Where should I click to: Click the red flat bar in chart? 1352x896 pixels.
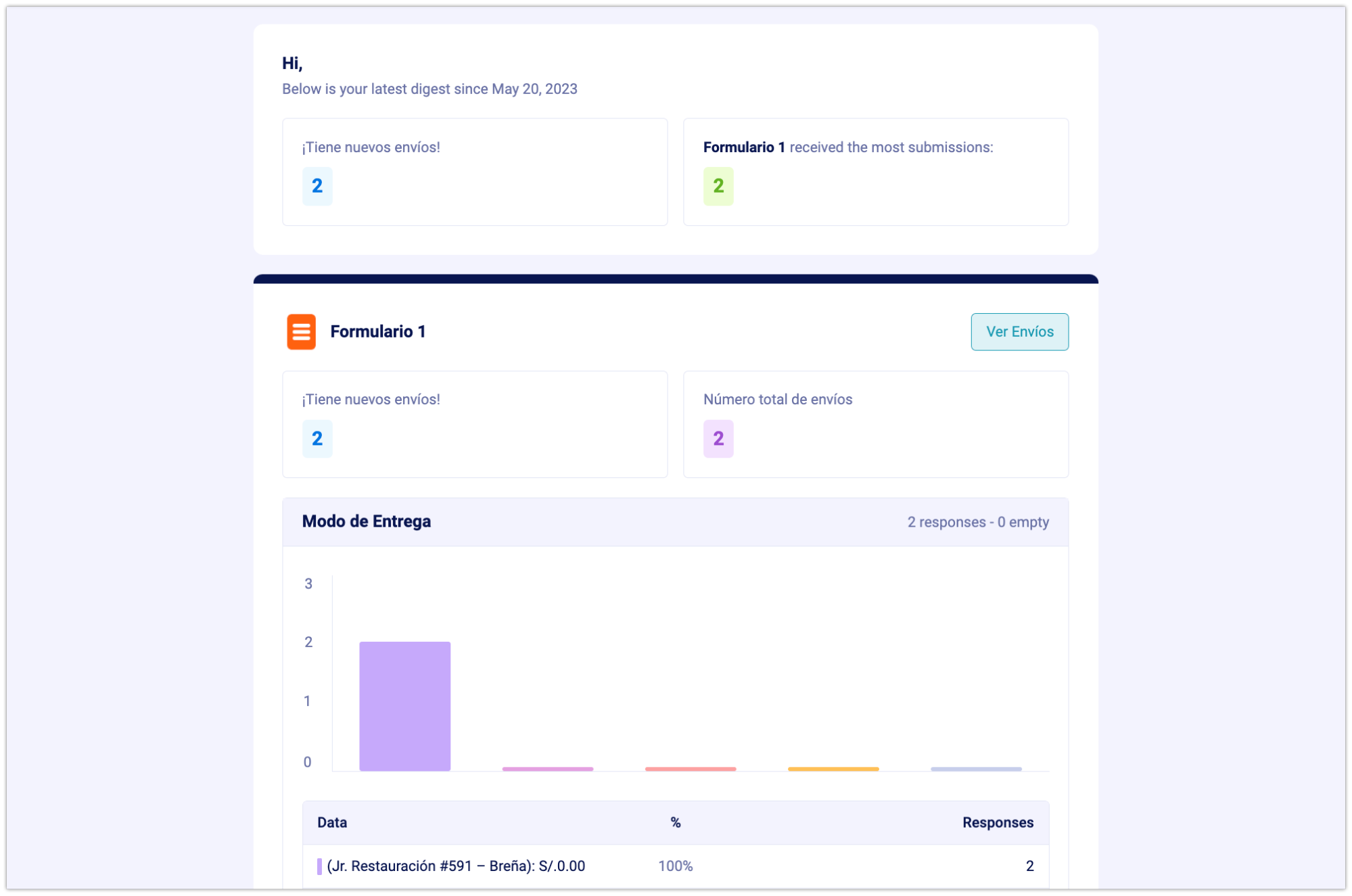pyautogui.click(x=690, y=769)
